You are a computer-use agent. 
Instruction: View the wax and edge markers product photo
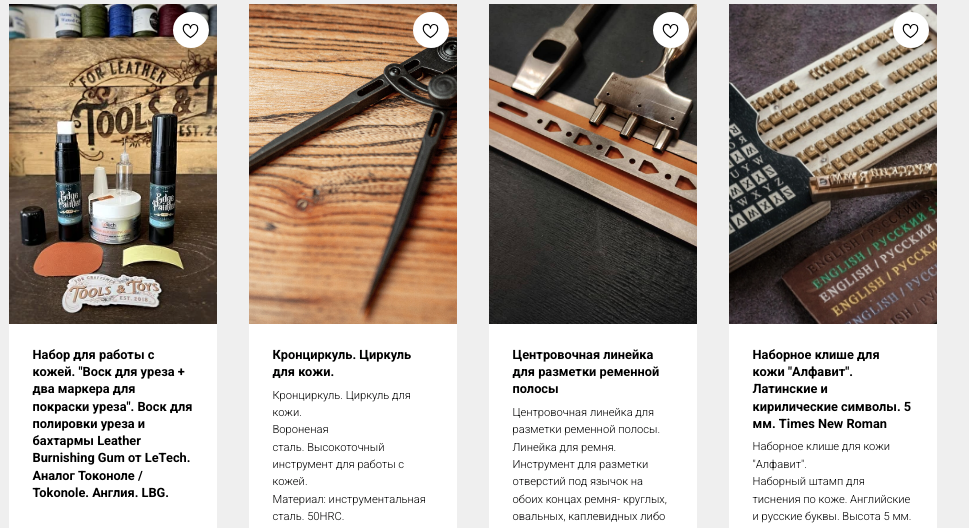(x=113, y=164)
